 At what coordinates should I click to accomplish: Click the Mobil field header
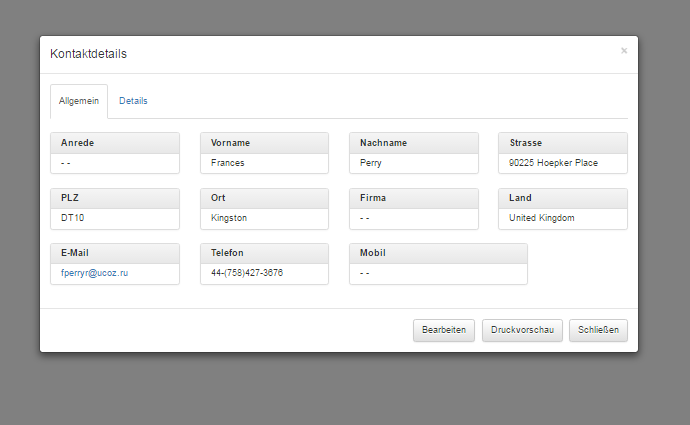[373, 253]
